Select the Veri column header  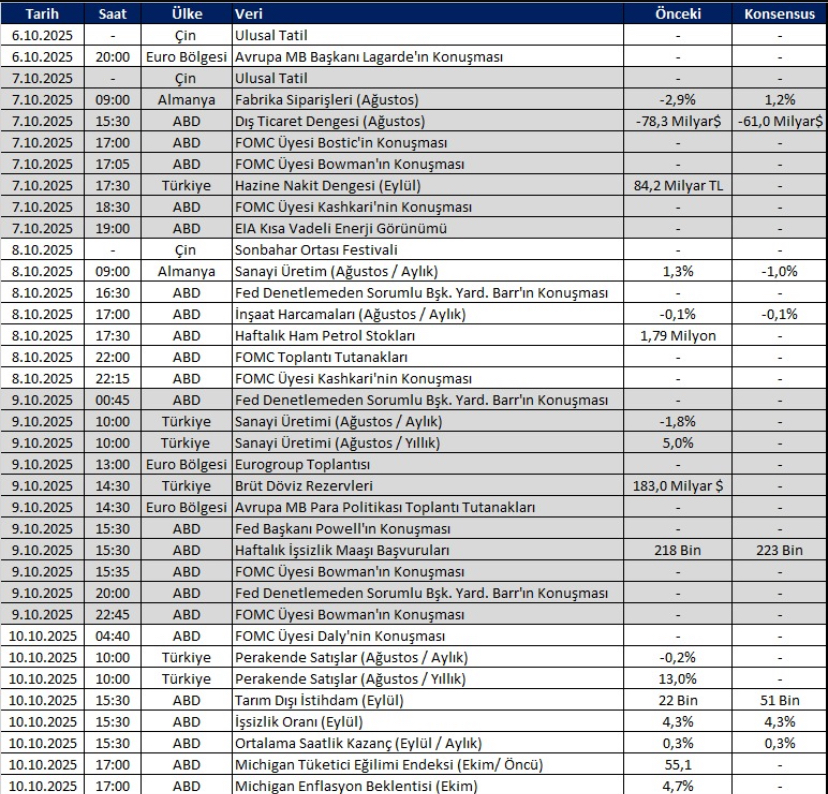coord(250,15)
